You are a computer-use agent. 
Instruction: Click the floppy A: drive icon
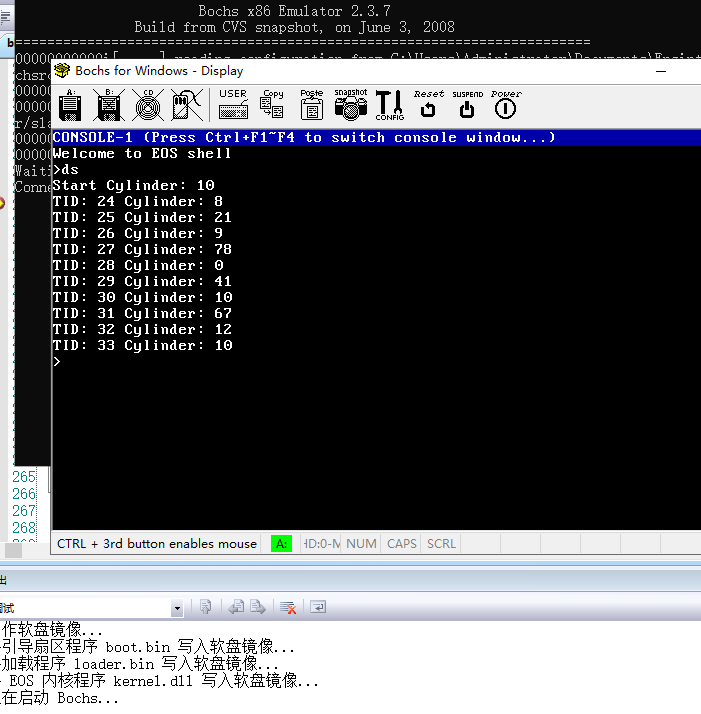(70, 106)
